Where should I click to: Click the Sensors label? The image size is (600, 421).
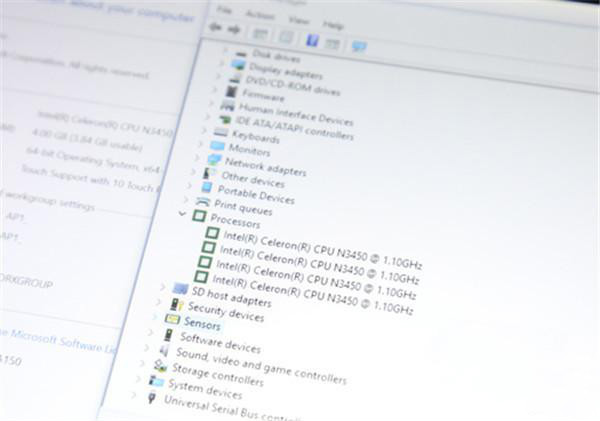coord(202,324)
